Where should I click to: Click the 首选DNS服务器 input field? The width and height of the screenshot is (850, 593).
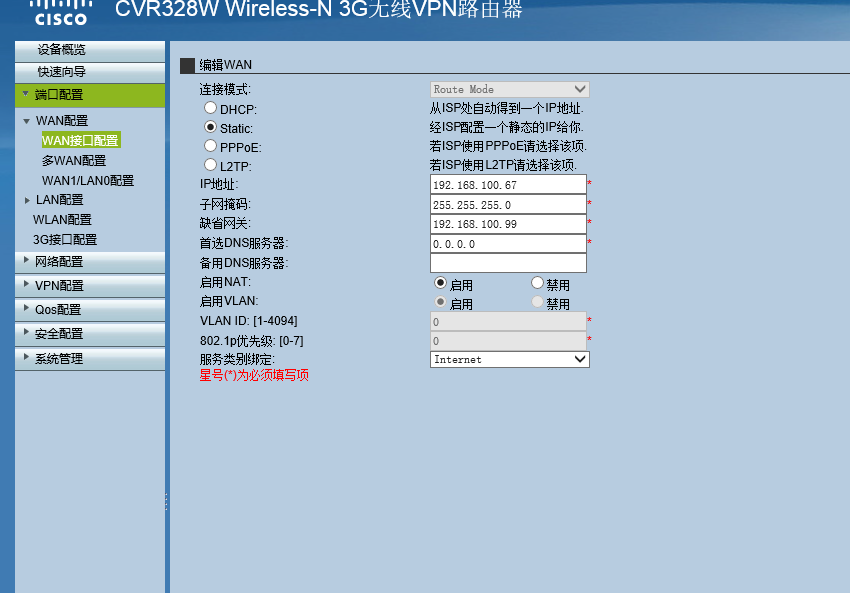coord(508,243)
